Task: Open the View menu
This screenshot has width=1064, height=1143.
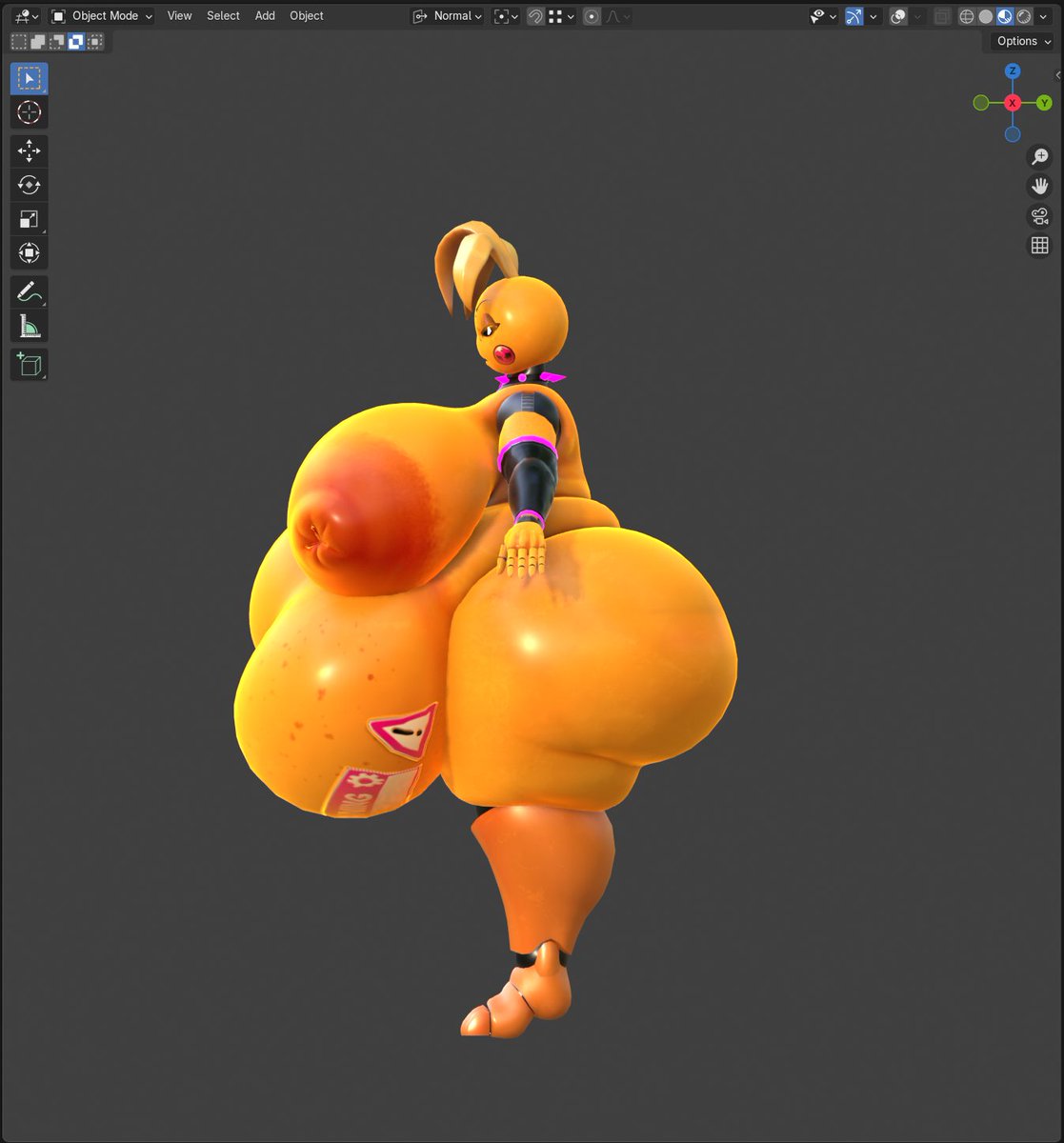Action: 179,16
